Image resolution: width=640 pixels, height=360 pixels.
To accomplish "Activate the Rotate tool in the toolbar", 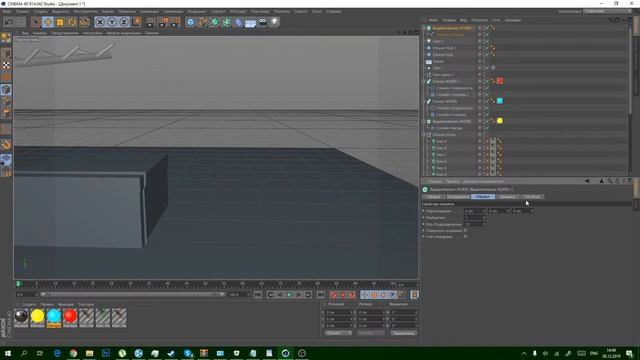I will click(72, 22).
